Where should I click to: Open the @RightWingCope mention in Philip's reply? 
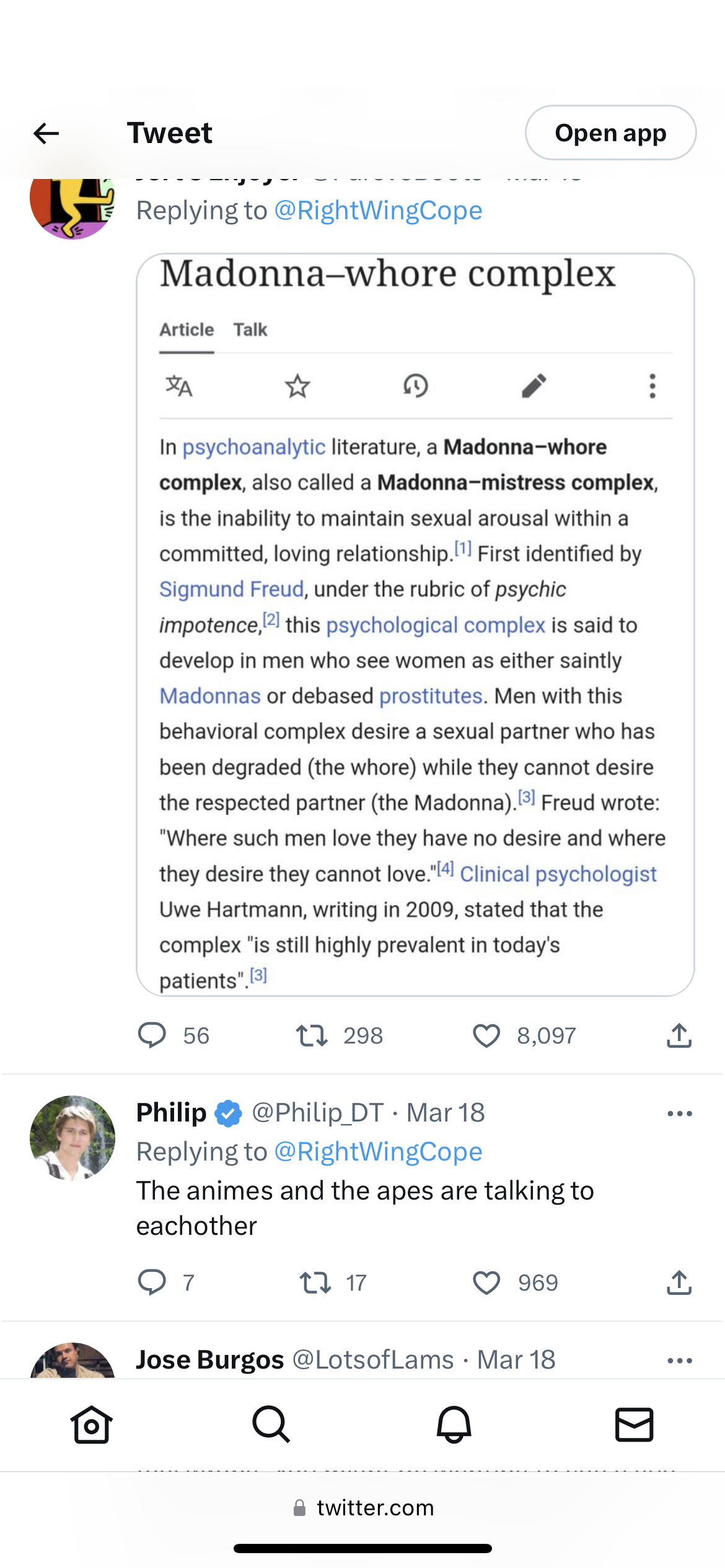tap(378, 1152)
